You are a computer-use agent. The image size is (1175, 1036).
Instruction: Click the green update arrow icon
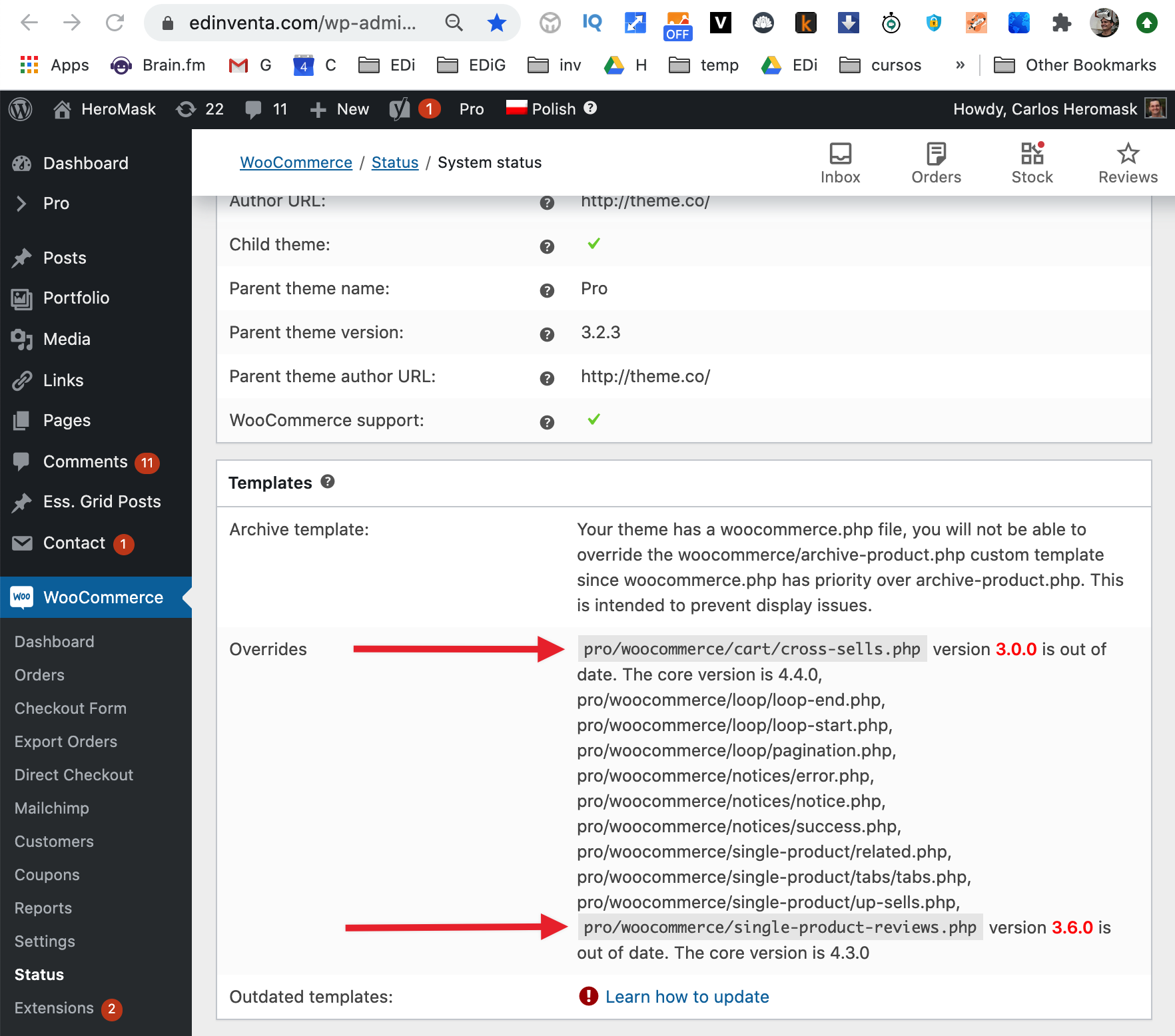(1146, 23)
